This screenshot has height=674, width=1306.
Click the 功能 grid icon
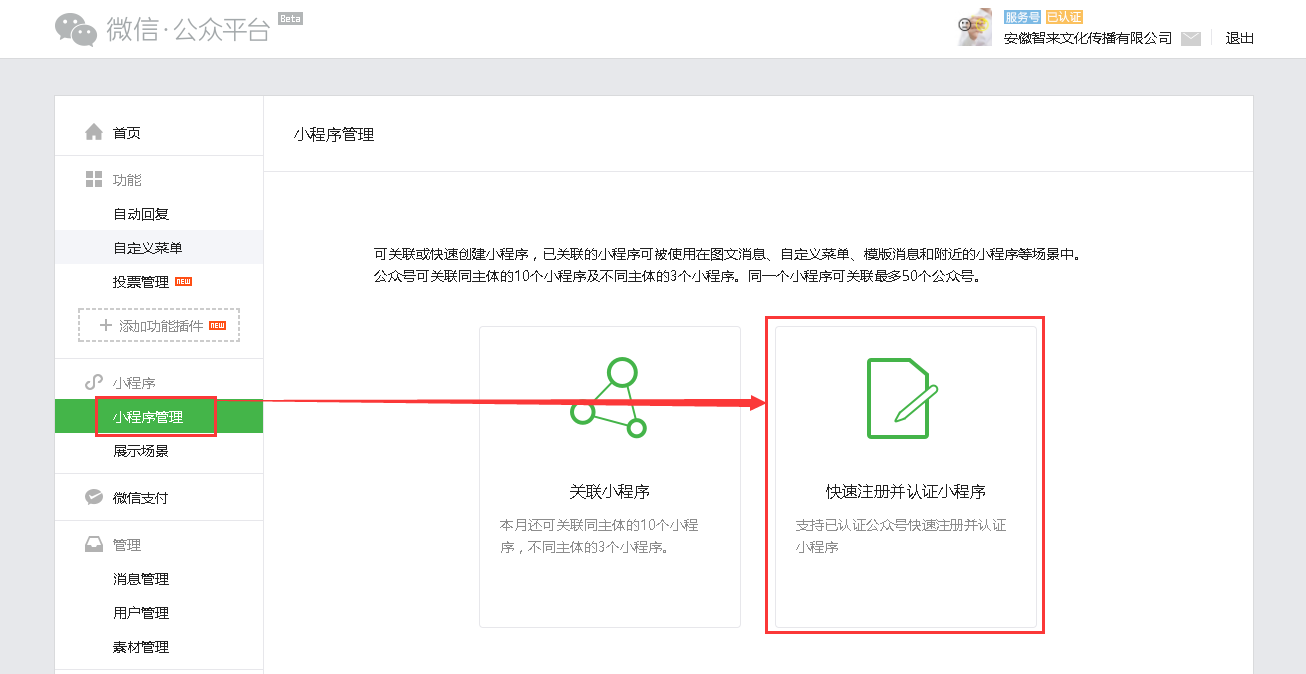pyautogui.click(x=94, y=180)
